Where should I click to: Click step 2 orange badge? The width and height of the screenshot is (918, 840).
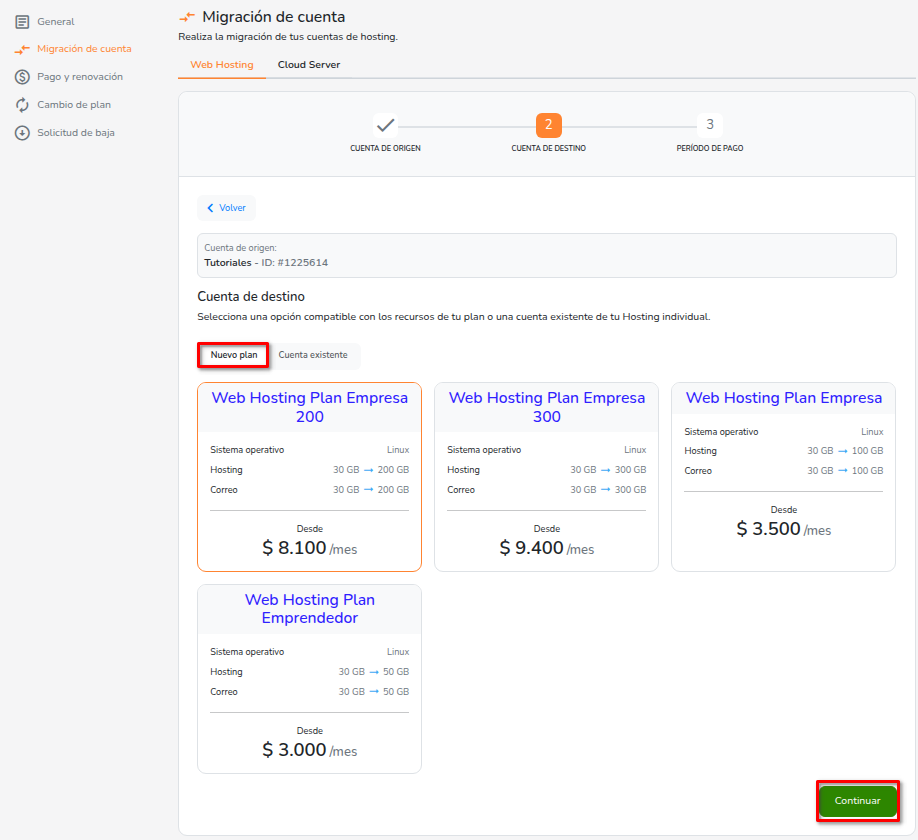point(549,125)
